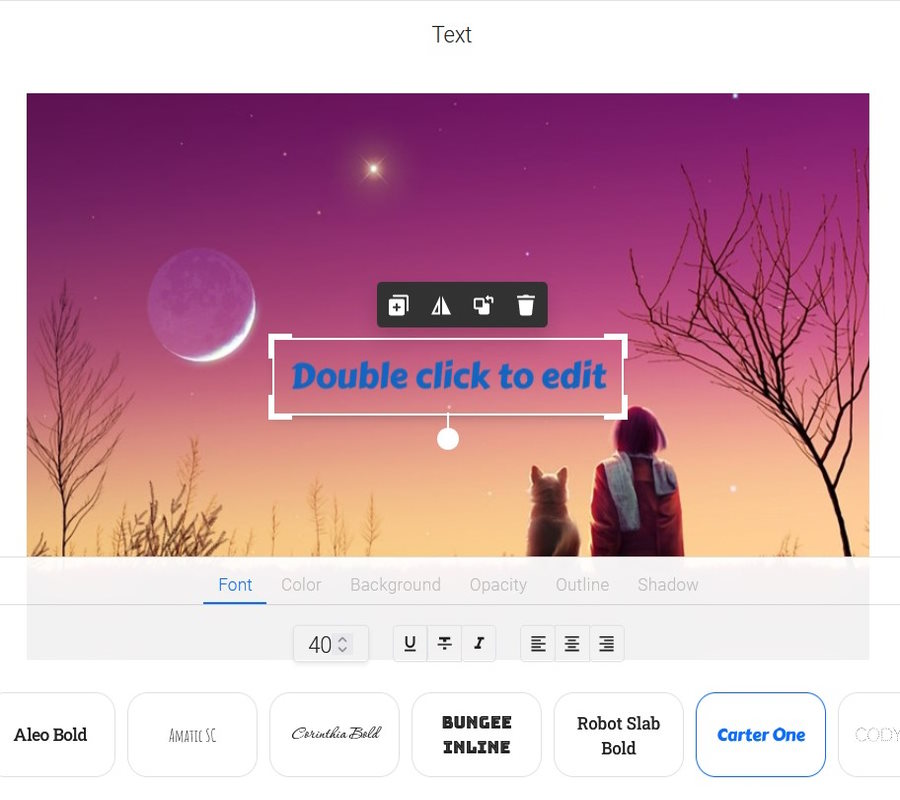Choose the Aleo Bold font
Image resolution: width=900 pixels, height=800 pixels.
point(51,735)
